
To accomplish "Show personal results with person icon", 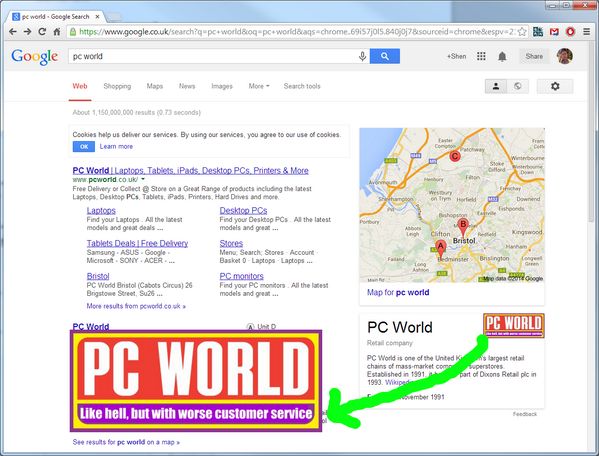I will [496, 86].
